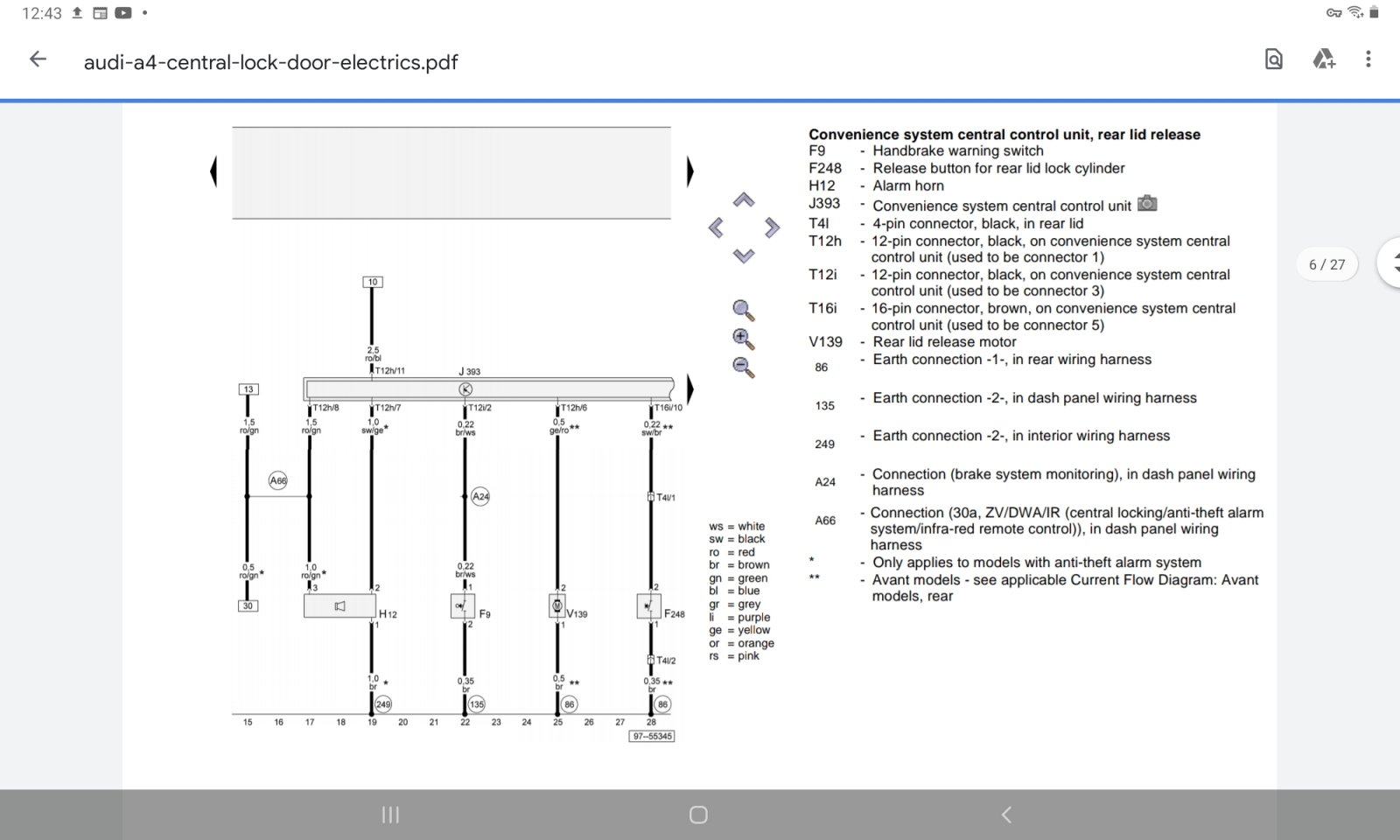Click left black arrow beside gray diagram box
The height and width of the screenshot is (840, 1400).
213,171
